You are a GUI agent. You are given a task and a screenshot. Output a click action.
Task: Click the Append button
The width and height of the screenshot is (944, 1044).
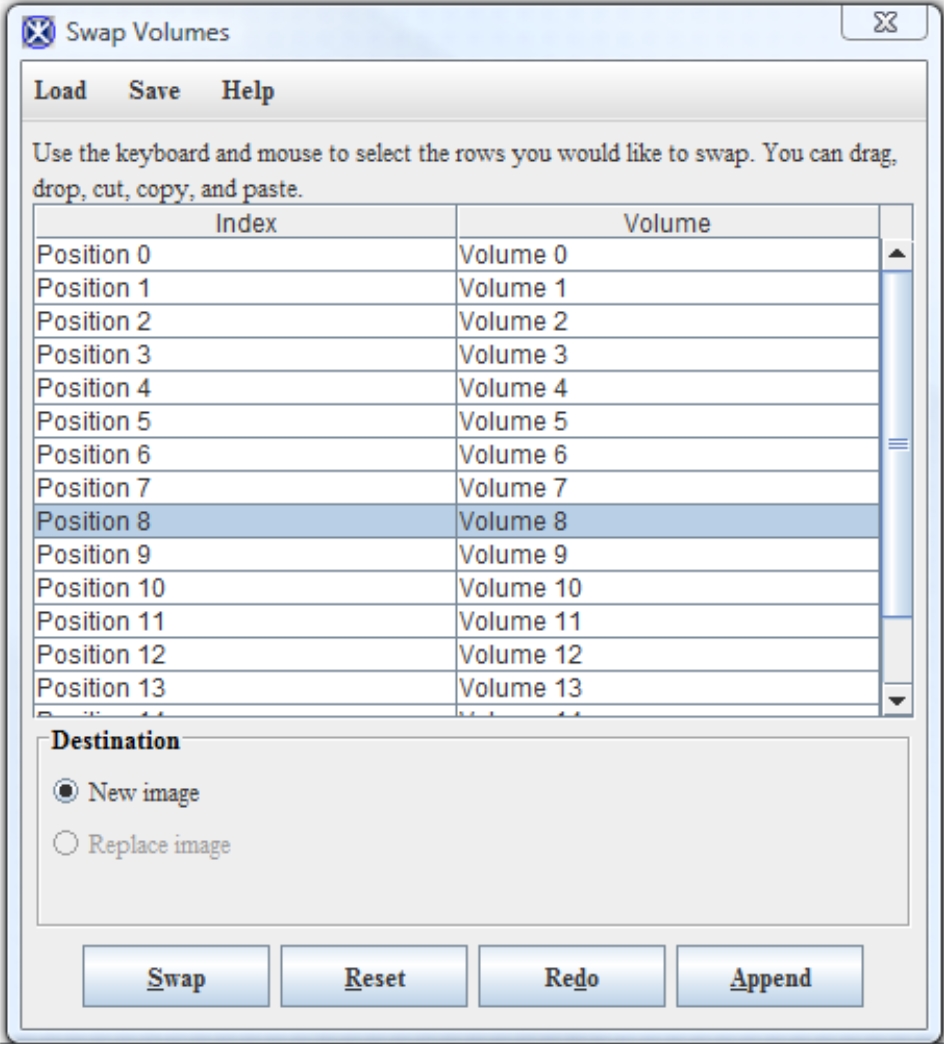(x=768, y=978)
